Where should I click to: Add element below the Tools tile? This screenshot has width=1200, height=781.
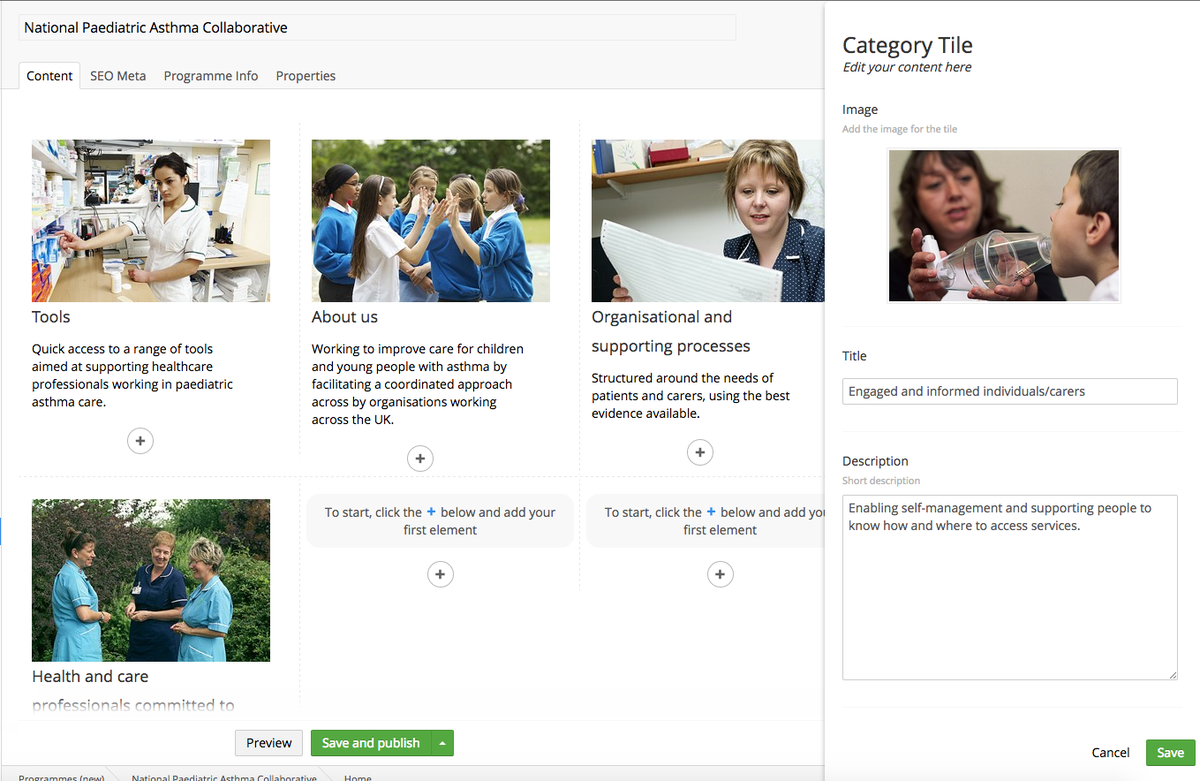coord(140,440)
